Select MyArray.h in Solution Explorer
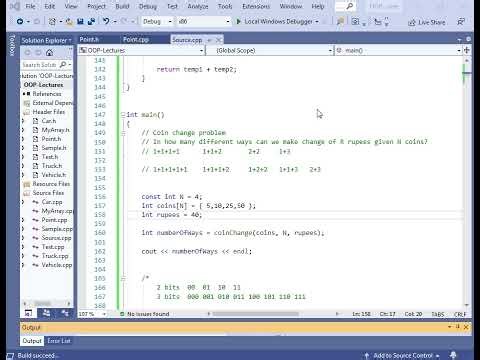The width and height of the screenshot is (480, 360). [55, 130]
